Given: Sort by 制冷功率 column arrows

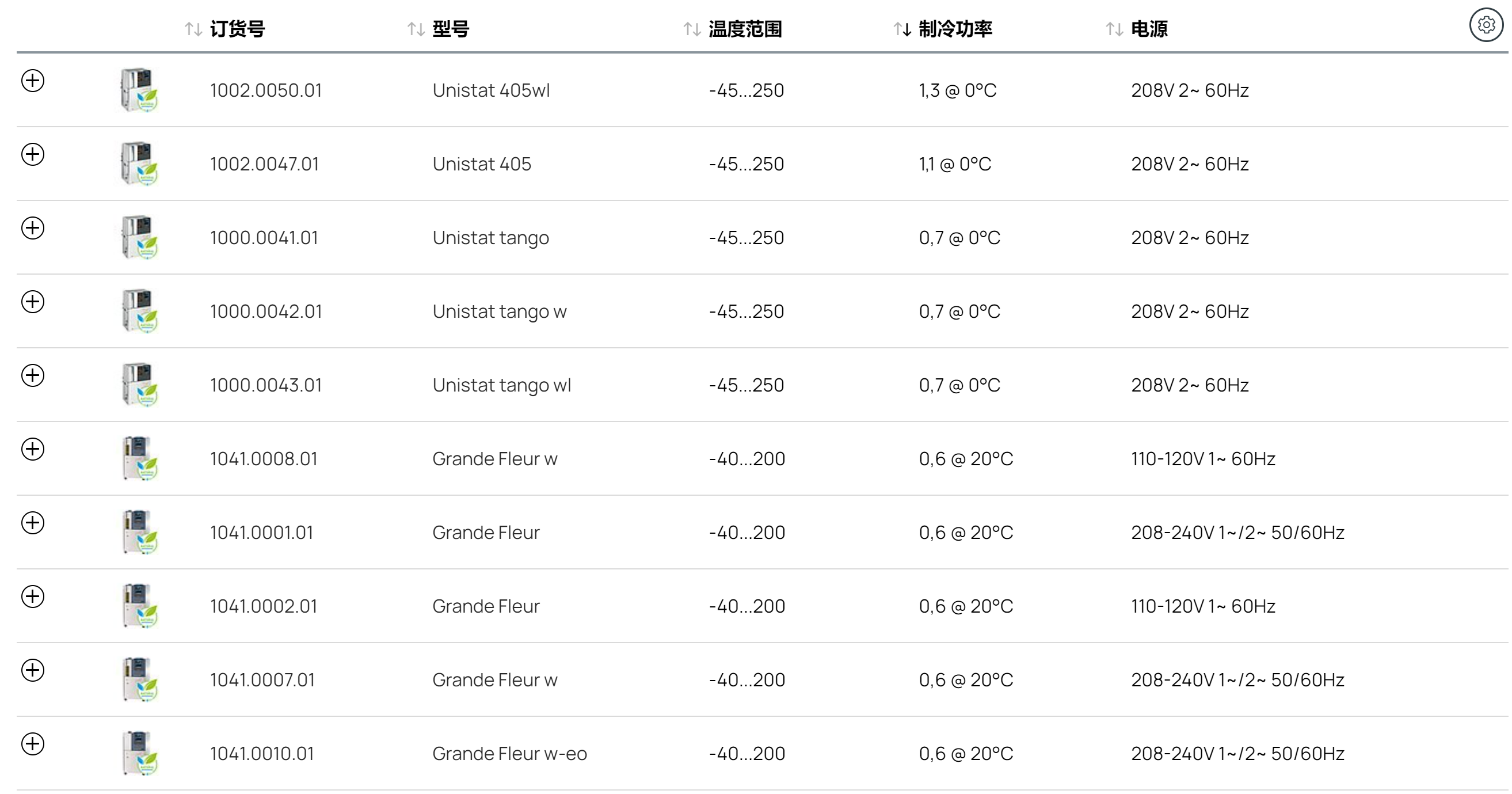Looking at the screenshot, I should pyautogui.click(x=902, y=29).
